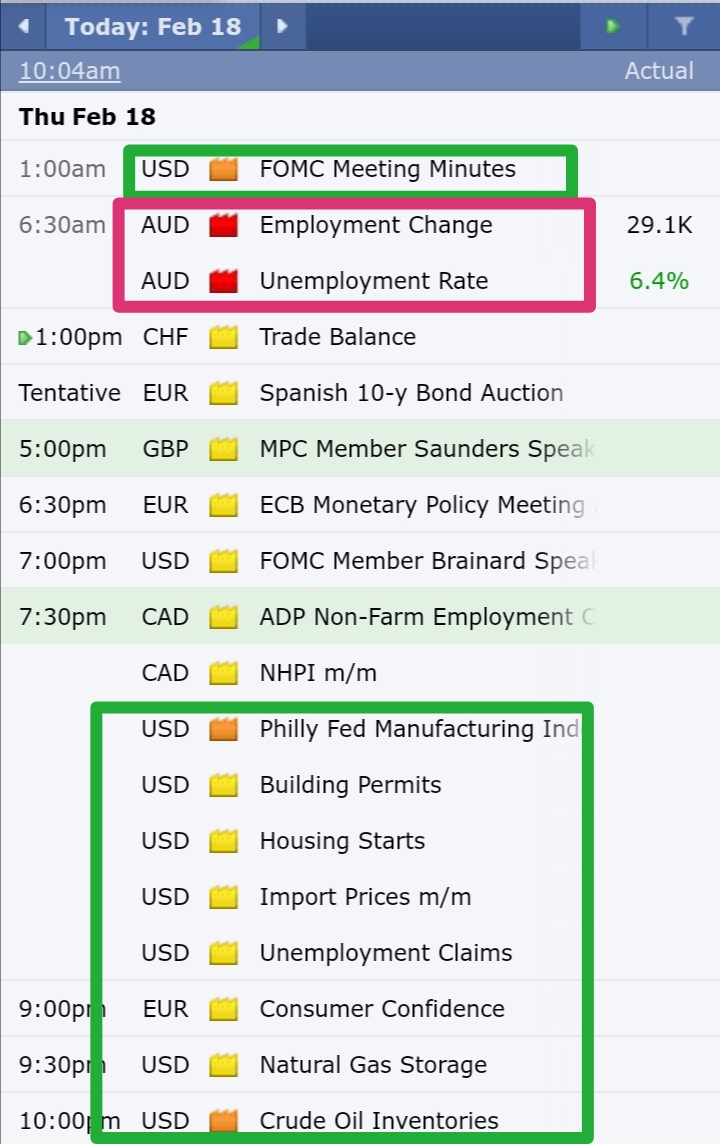Click the Actual column header
The width and height of the screenshot is (720, 1144).
pos(659,71)
